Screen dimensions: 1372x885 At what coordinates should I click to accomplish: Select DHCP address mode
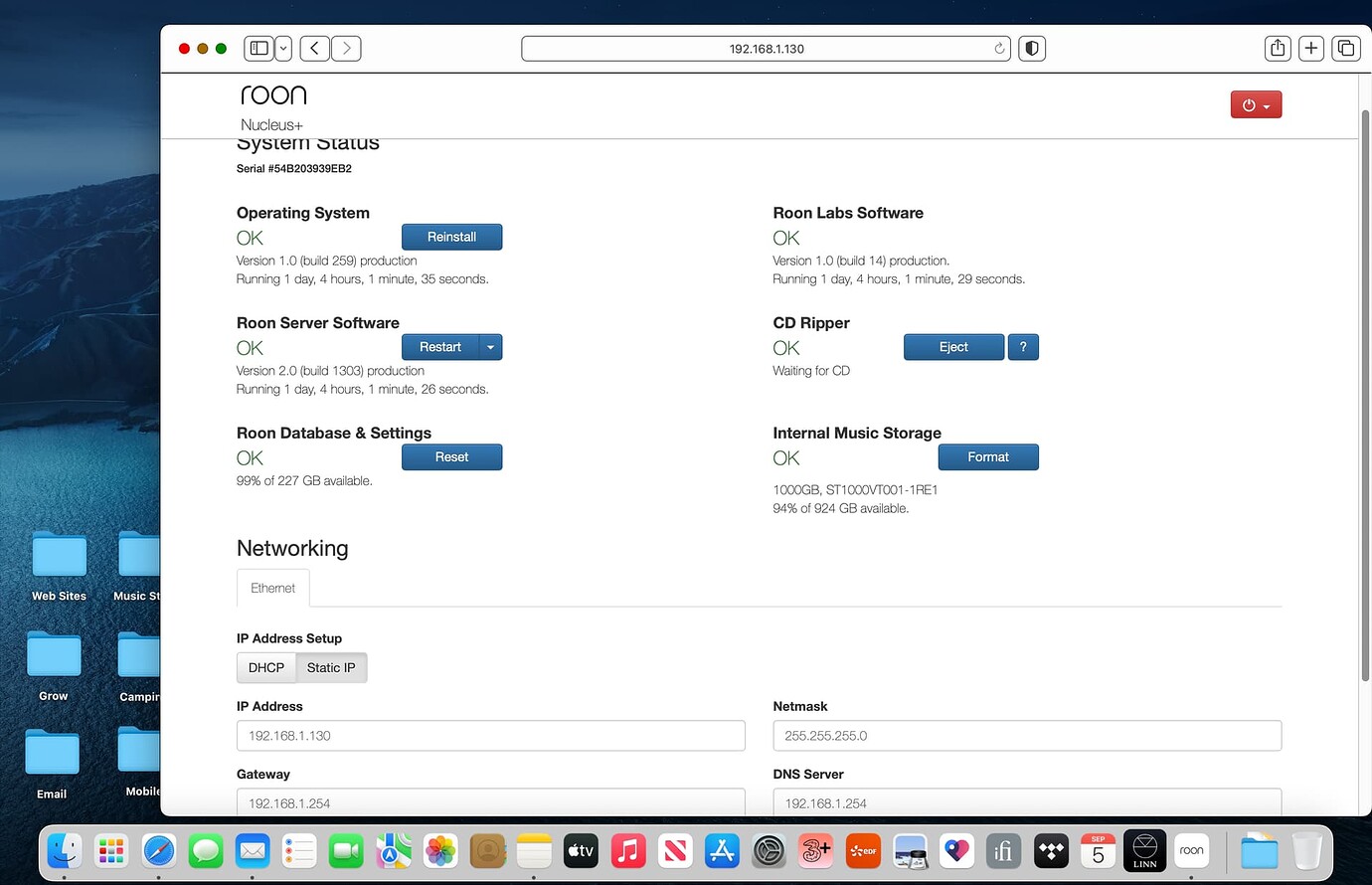(x=266, y=668)
